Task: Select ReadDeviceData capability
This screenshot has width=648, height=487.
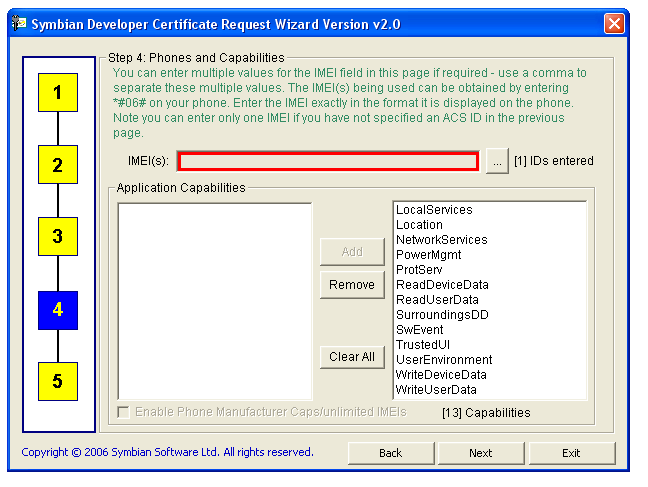Action: pyautogui.click(x=442, y=284)
